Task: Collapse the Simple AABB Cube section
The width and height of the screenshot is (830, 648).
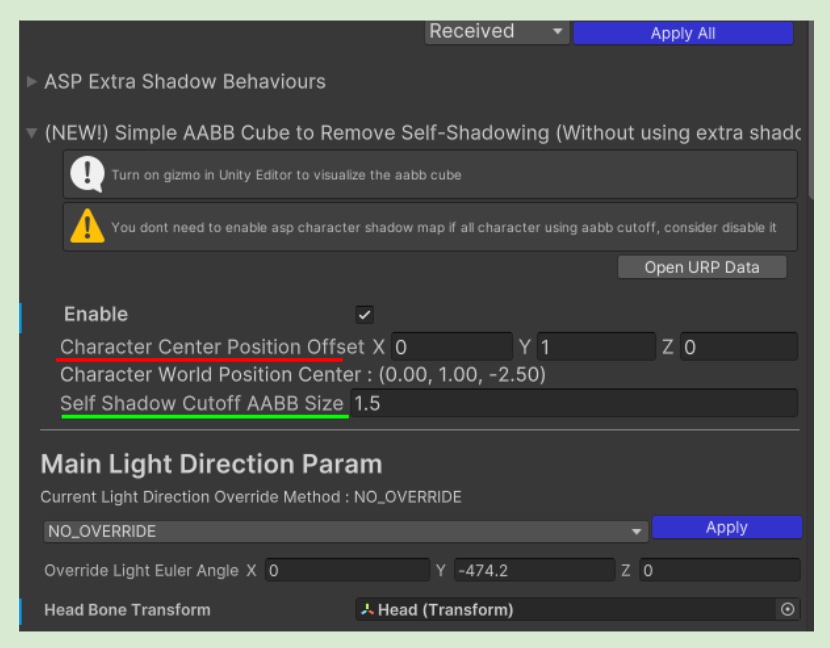Action: pyautogui.click(x=34, y=133)
